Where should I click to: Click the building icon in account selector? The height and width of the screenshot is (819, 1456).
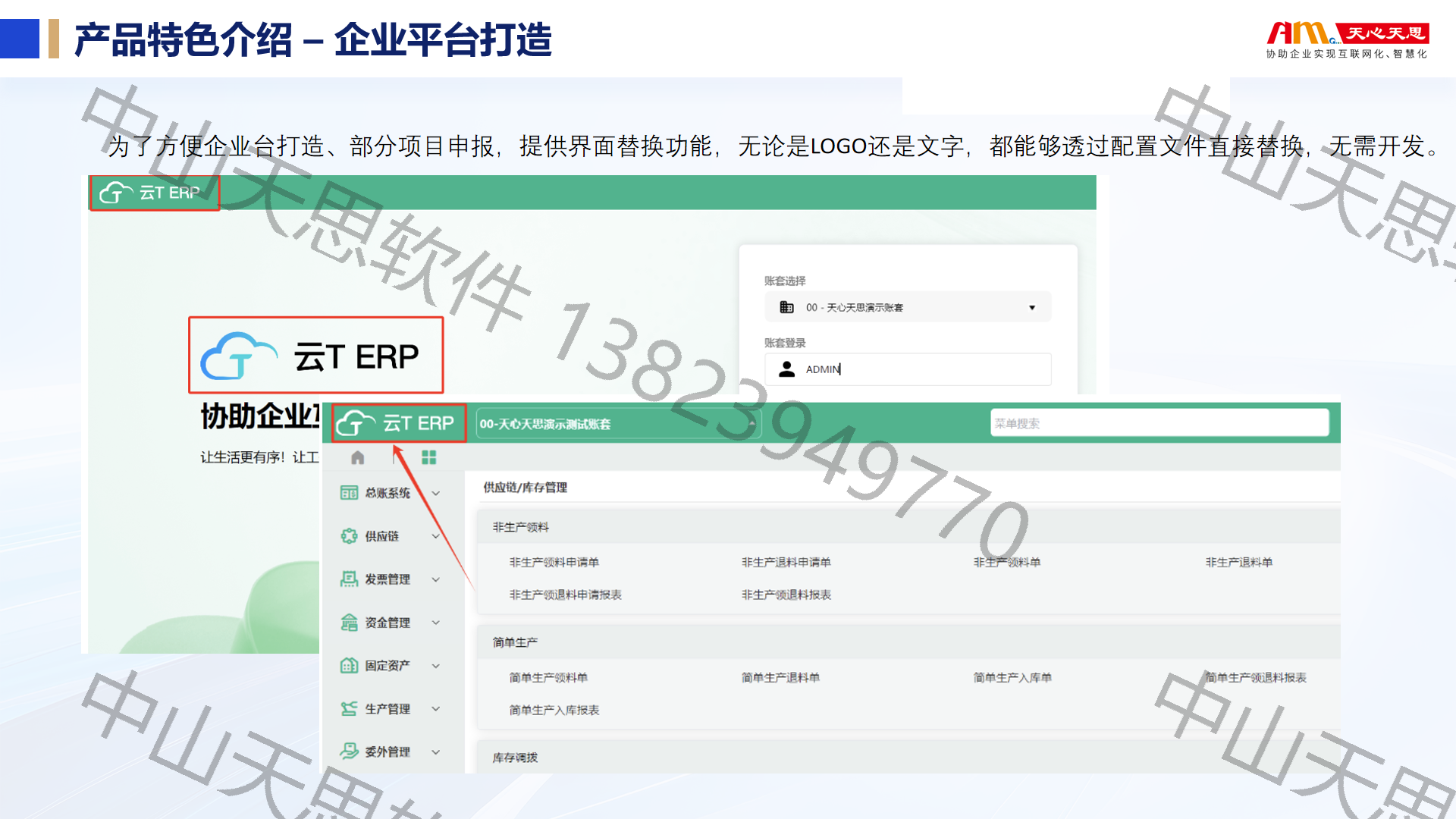coord(786,307)
